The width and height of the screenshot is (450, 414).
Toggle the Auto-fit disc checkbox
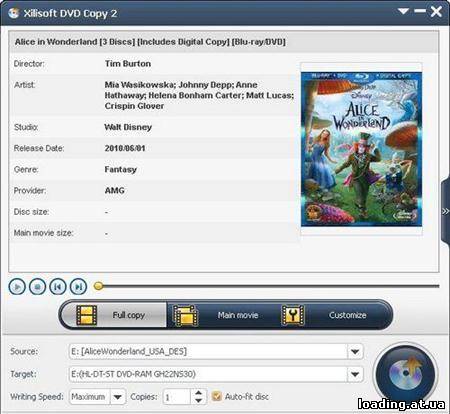coord(217,396)
